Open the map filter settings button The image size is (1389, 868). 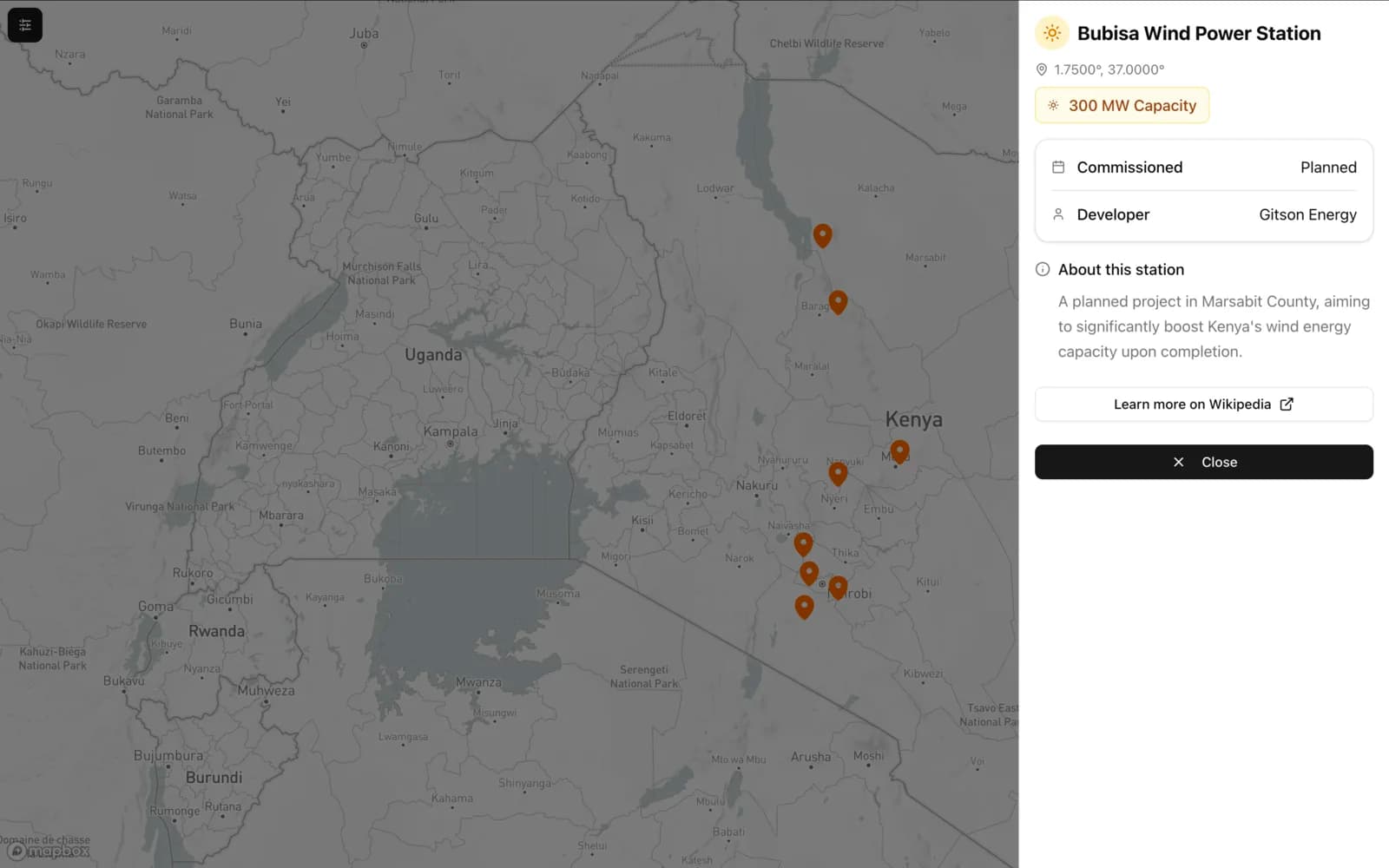point(25,25)
